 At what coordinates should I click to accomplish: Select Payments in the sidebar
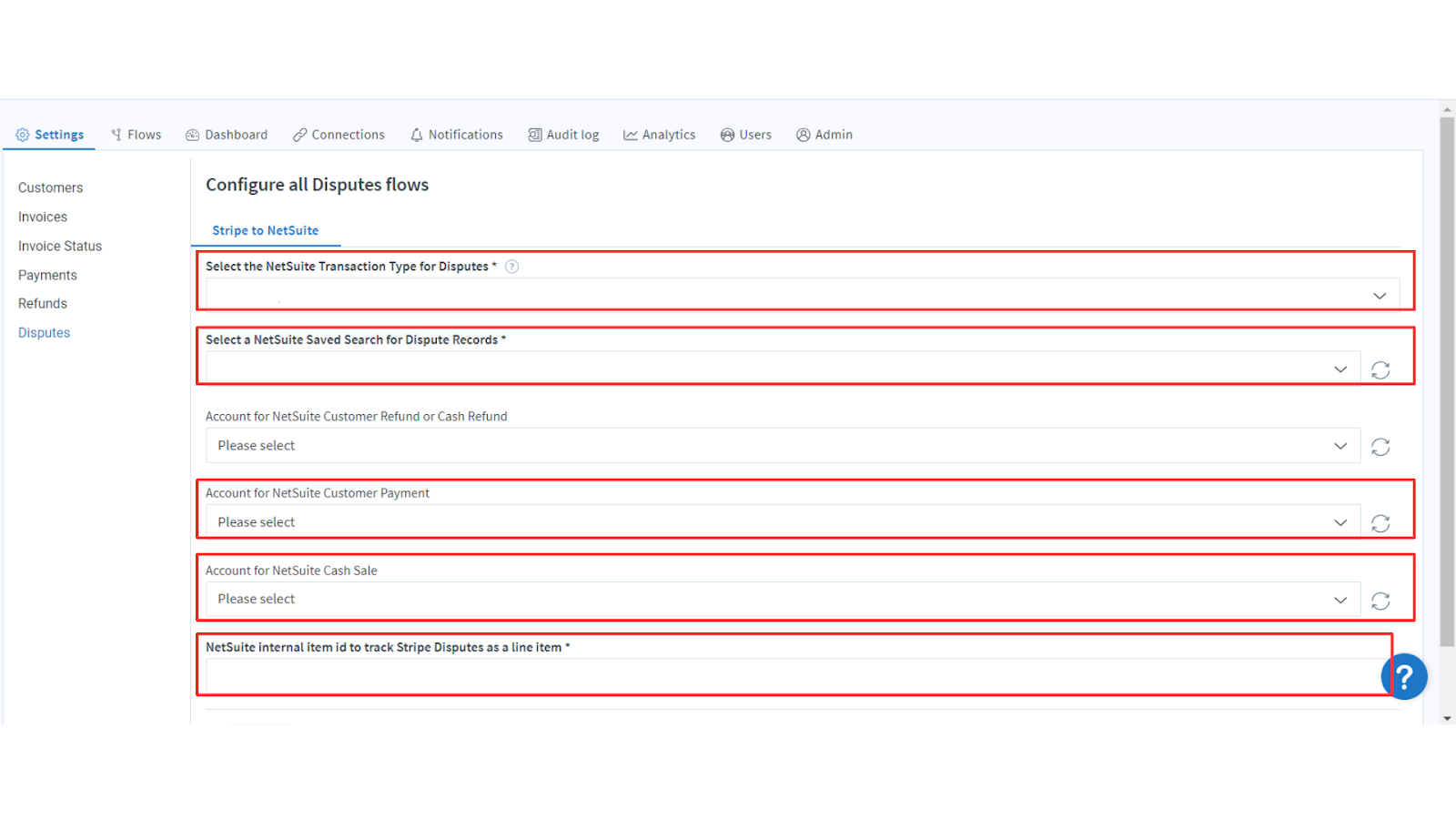coord(47,275)
